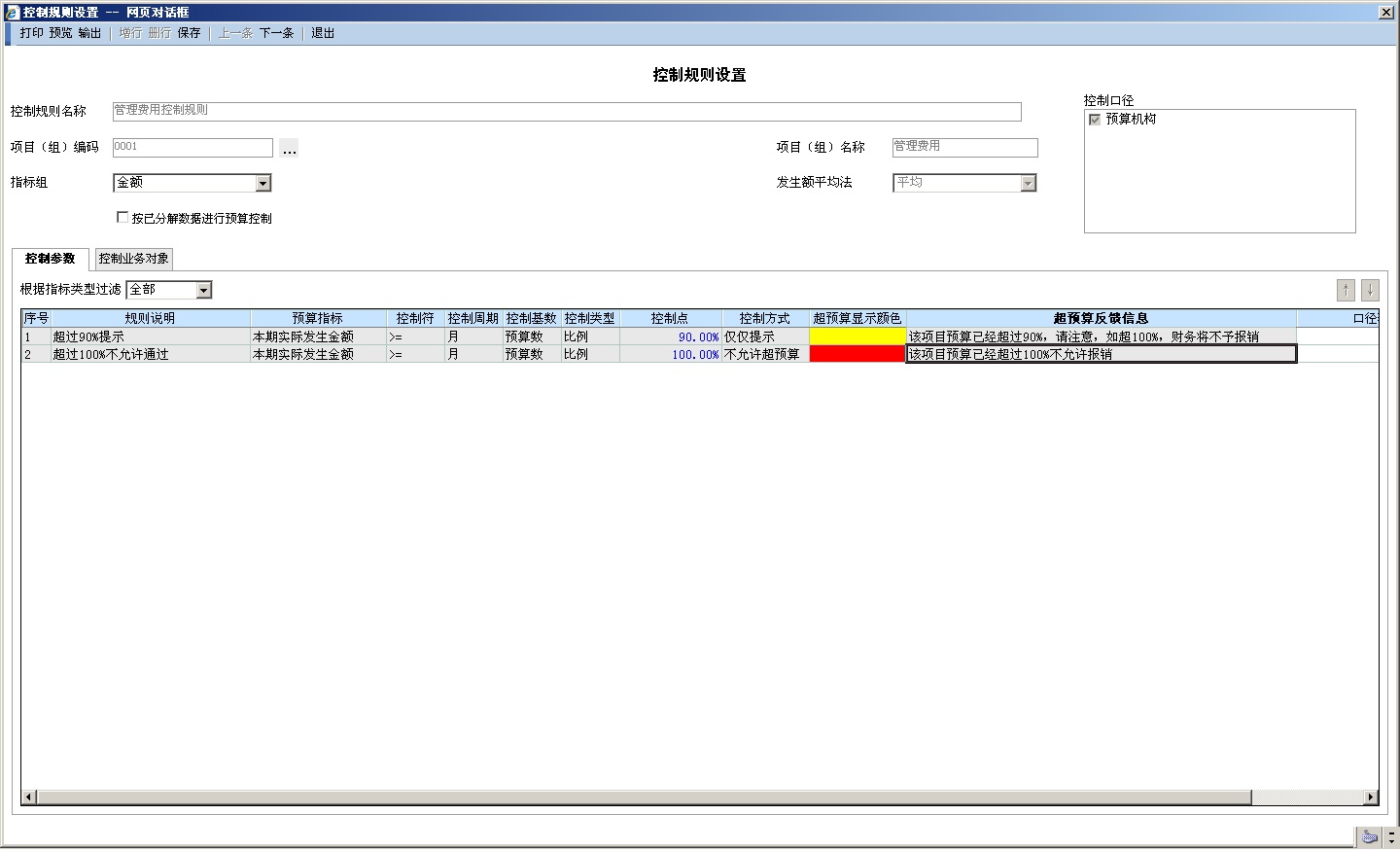Viewport: 1400px width, 850px height.
Task: Click the 项目（组）编码 input field
Action: pyautogui.click(x=192, y=147)
